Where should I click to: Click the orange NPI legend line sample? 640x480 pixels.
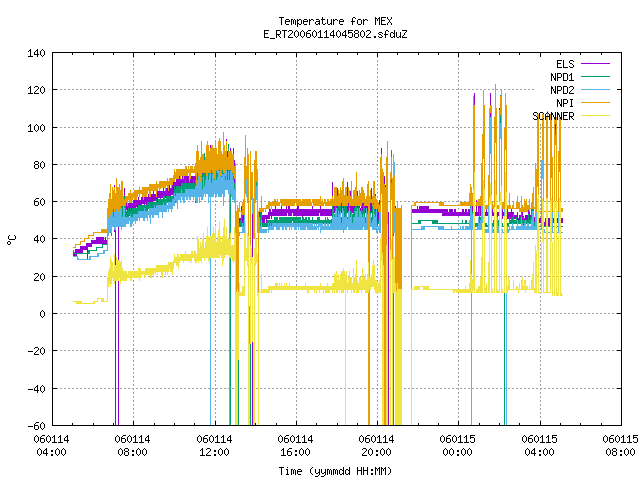[x=595, y=103]
